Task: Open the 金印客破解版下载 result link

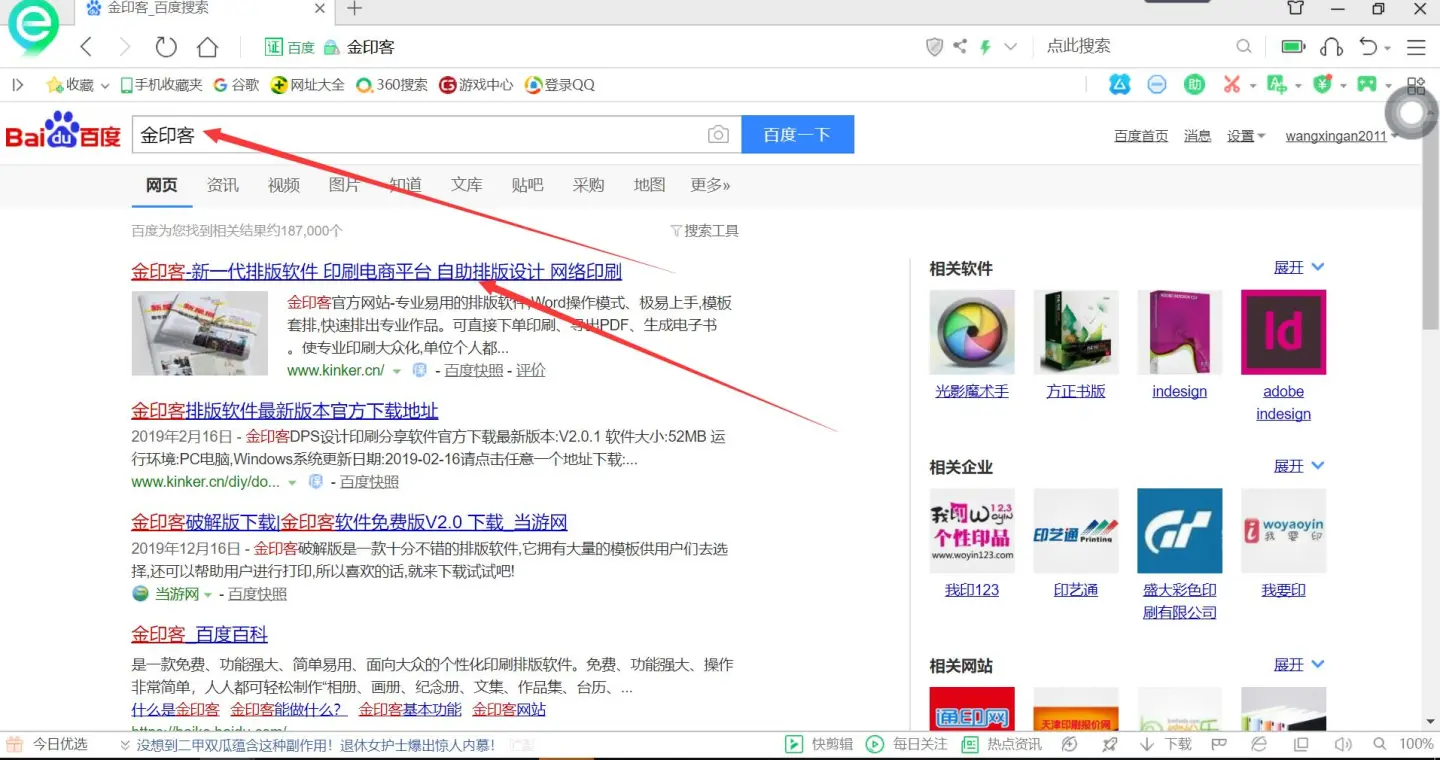Action: click(349, 522)
